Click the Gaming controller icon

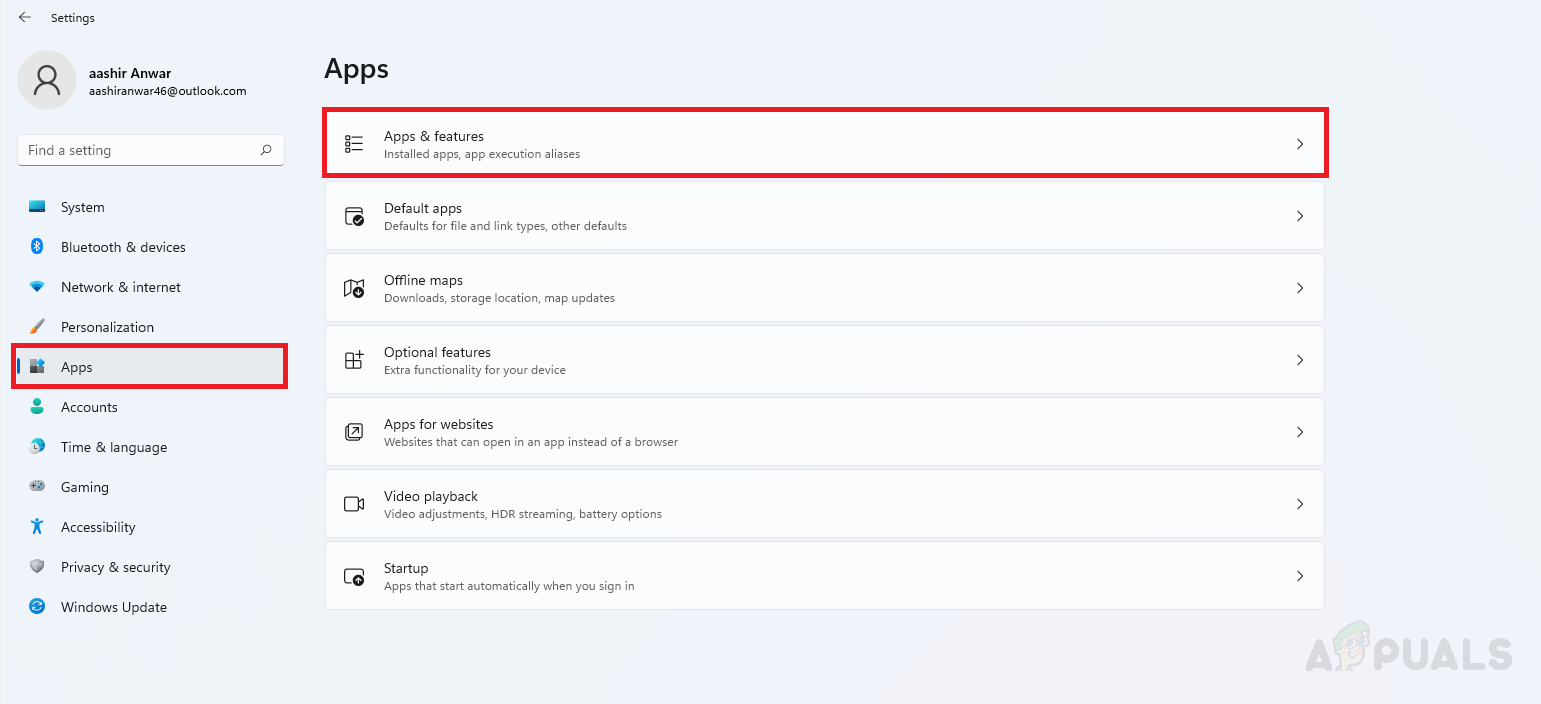(37, 487)
